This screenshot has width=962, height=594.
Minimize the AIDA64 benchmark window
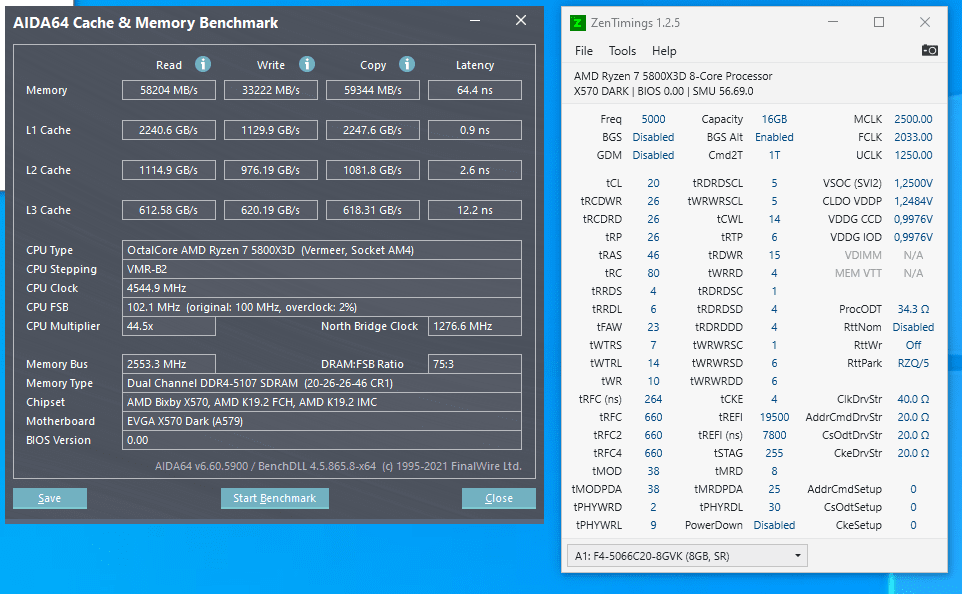click(x=475, y=20)
